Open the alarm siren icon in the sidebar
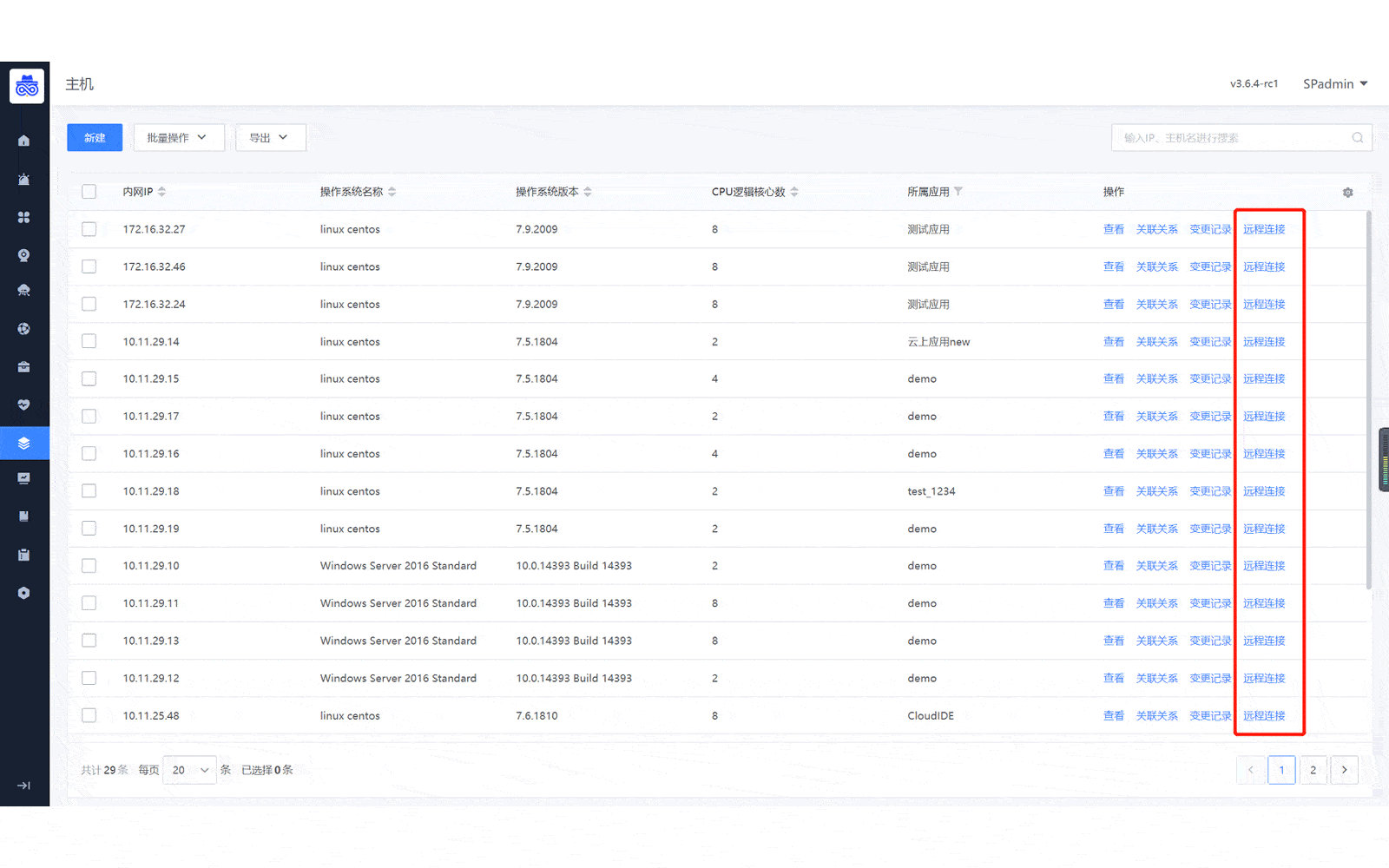The image size is (1389, 868). click(x=24, y=180)
